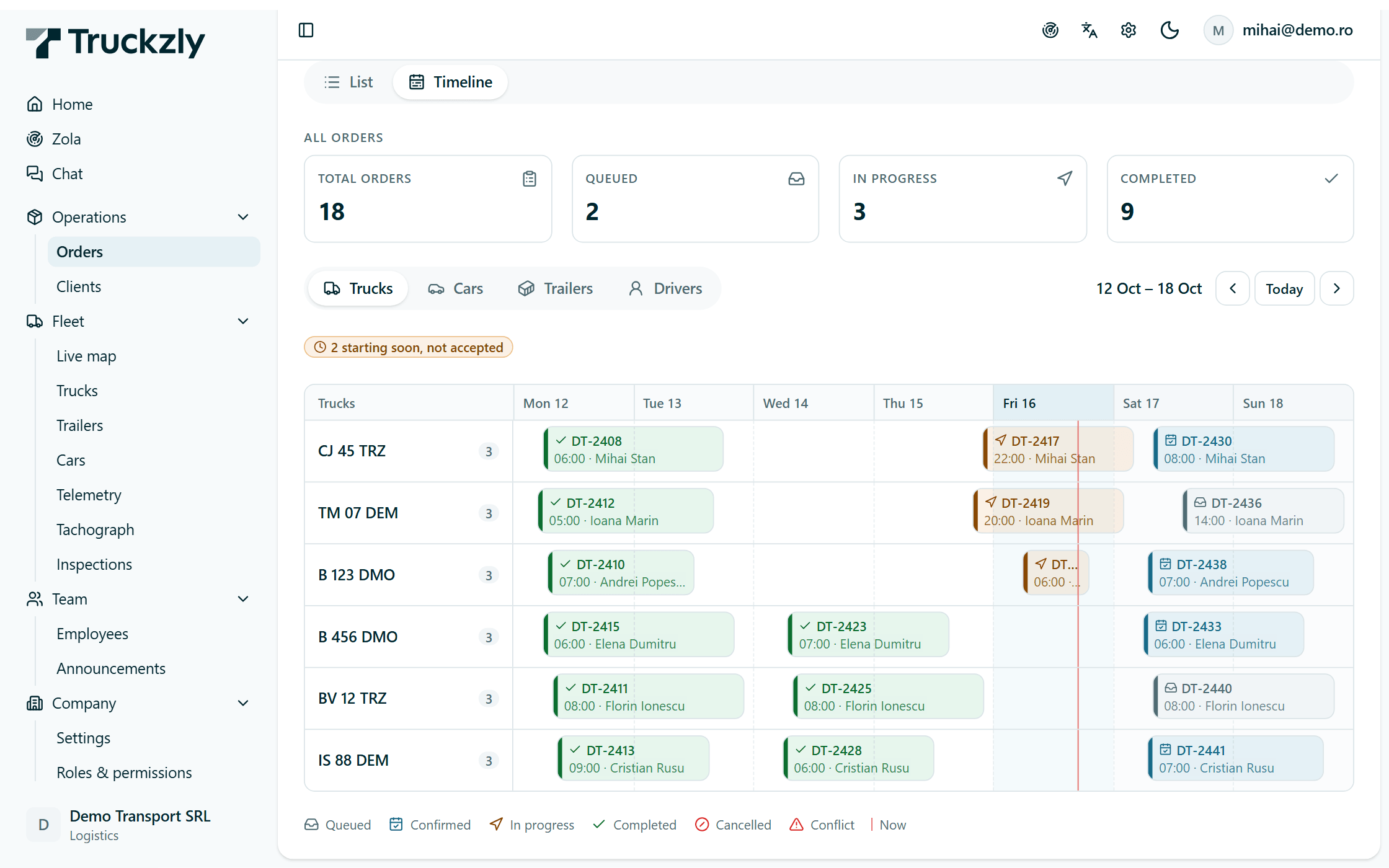Collapse the Operations section chevron
Image resolution: width=1389 pixels, height=868 pixels.
(243, 217)
